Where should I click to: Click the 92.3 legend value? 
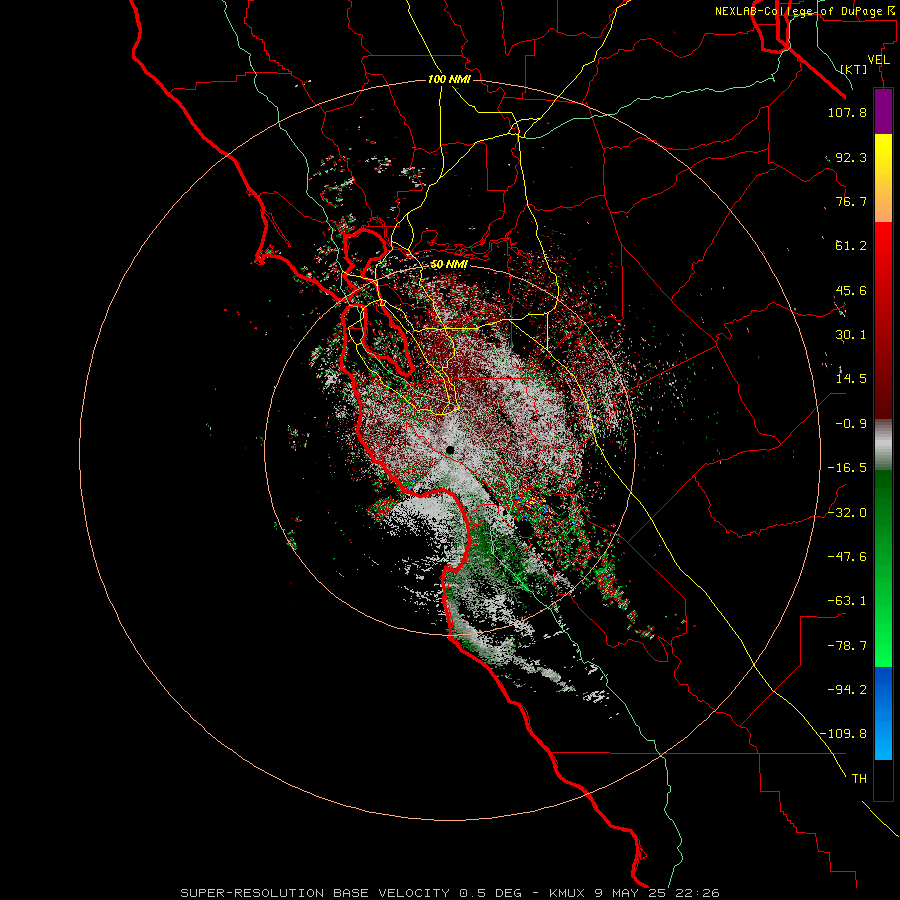(851, 157)
